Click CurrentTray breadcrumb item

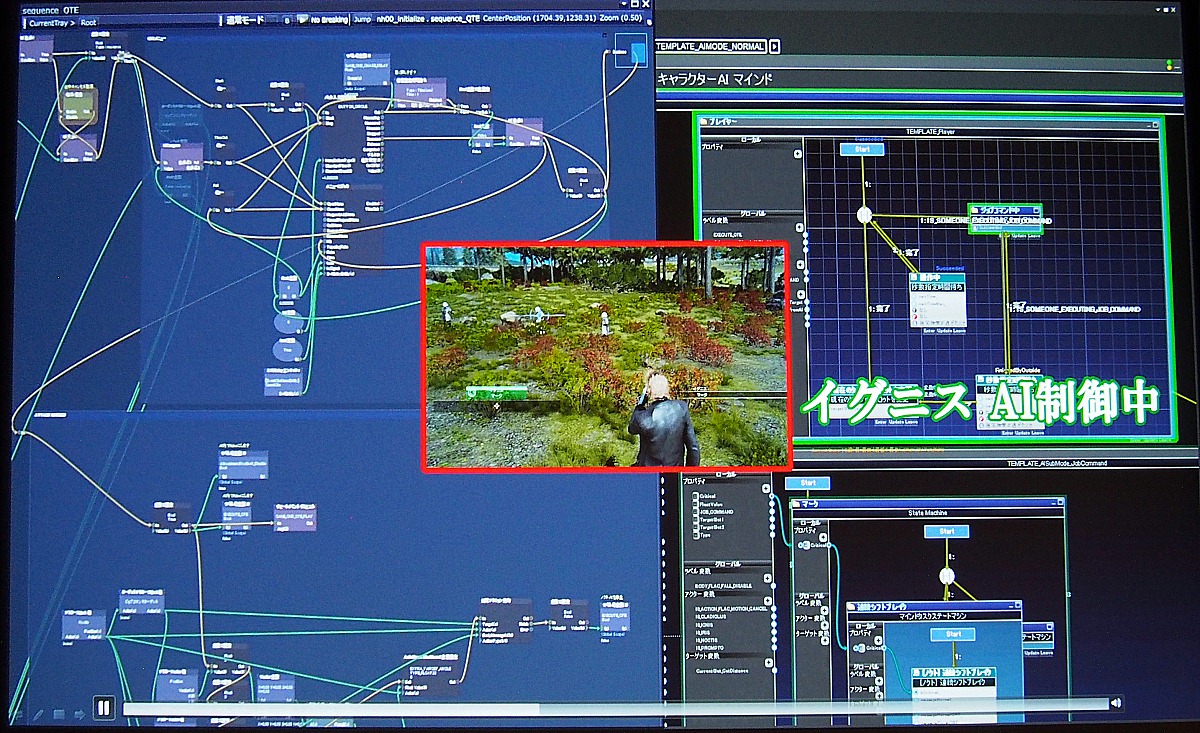point(48,21)
